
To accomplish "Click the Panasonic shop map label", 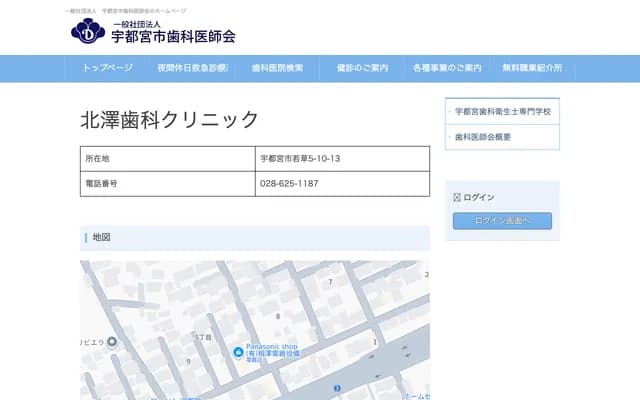I will [273, 352].
